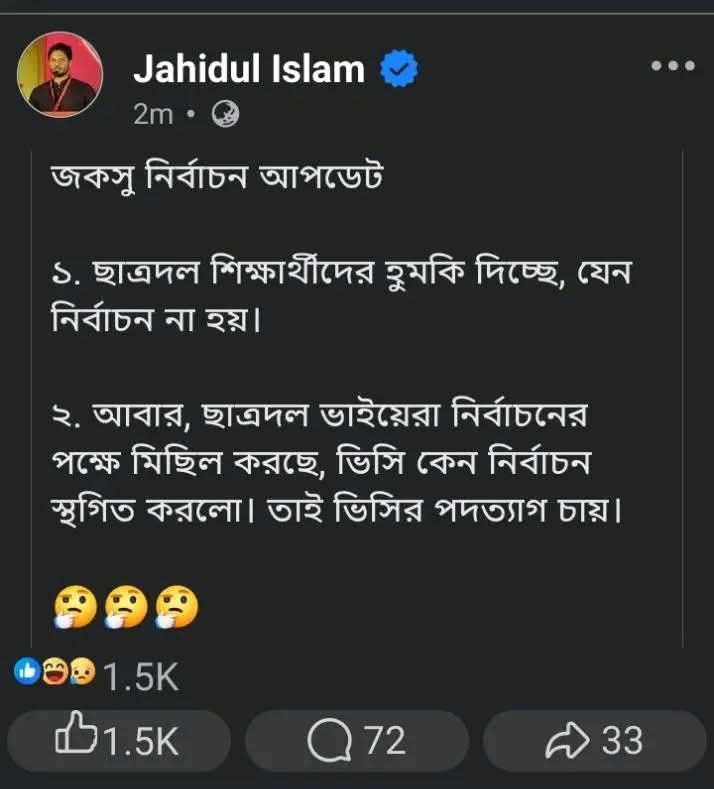
Task: Open the three-dot post options menu
Action: click(x=672, y=67)
